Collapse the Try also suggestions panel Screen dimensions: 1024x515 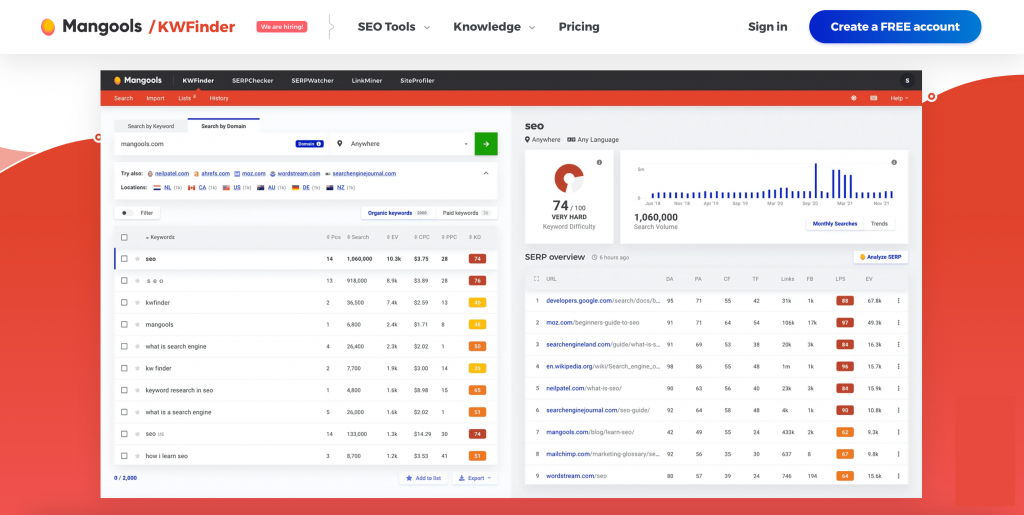(x=486, y=172)
